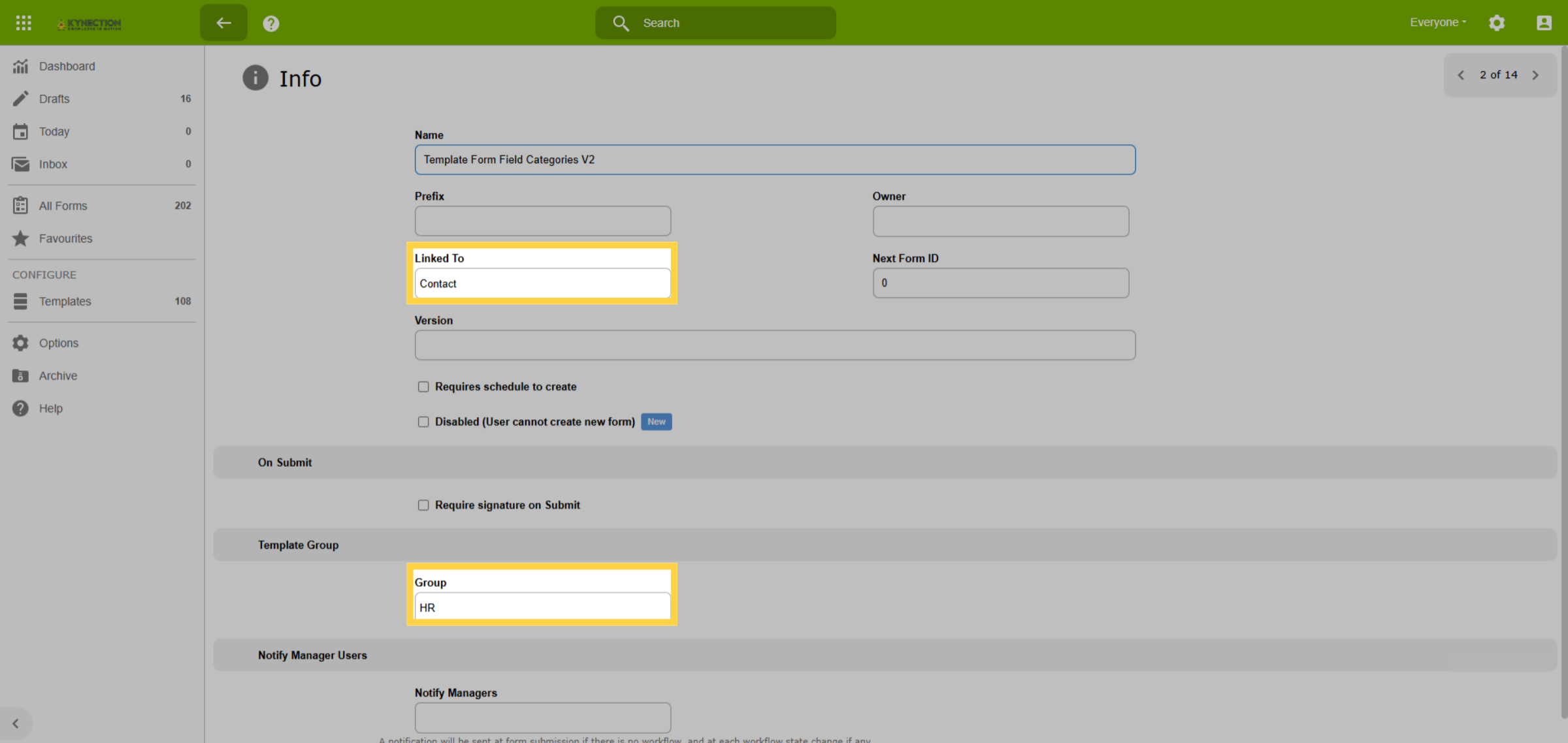Click the Dashboard chart icon
Viewport: 1568px width, 743px height.
click(21, 66)
